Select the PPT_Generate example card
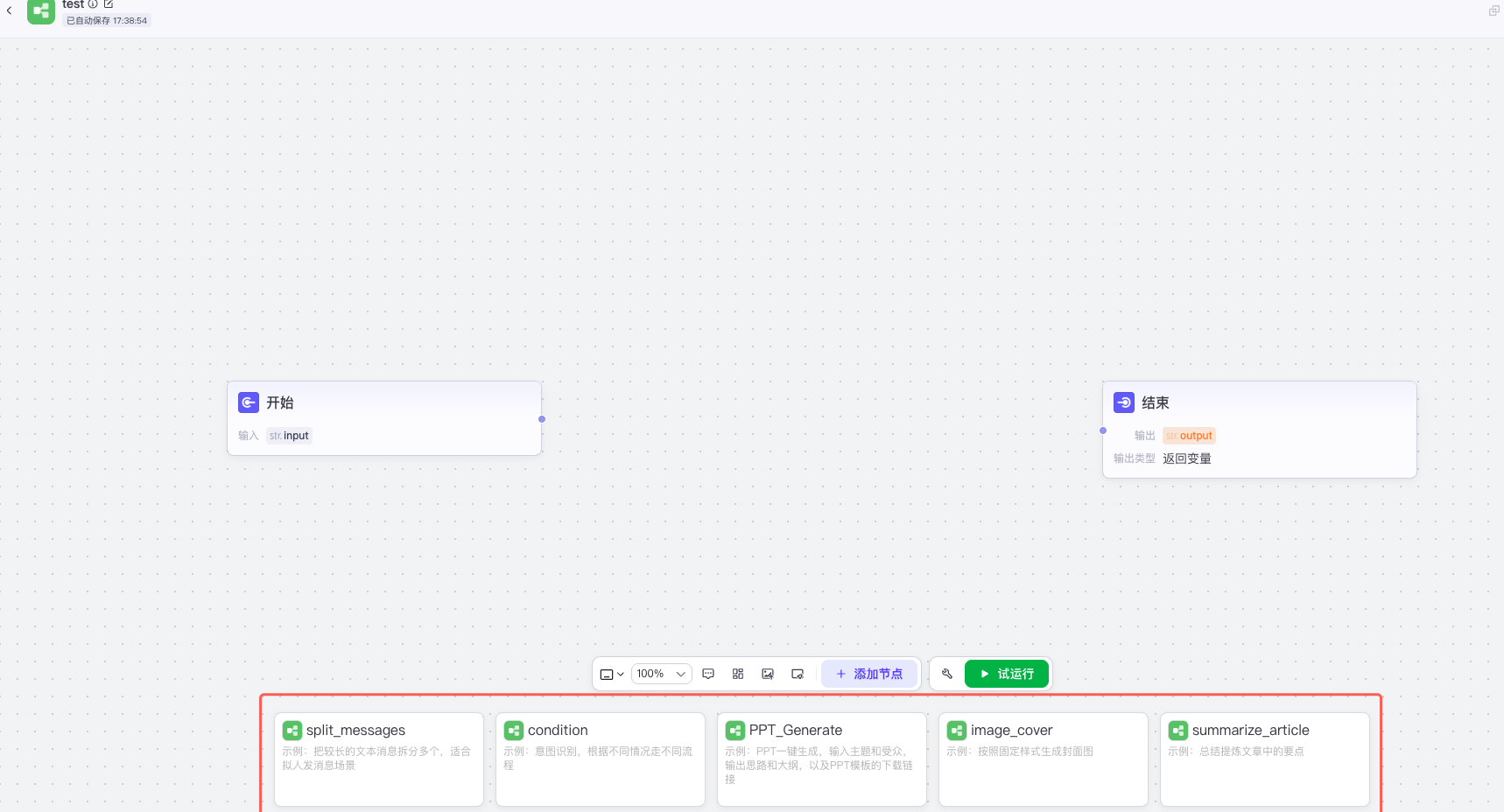The width and height of the screenshot is (1504, 812). (x=821, y=759)
